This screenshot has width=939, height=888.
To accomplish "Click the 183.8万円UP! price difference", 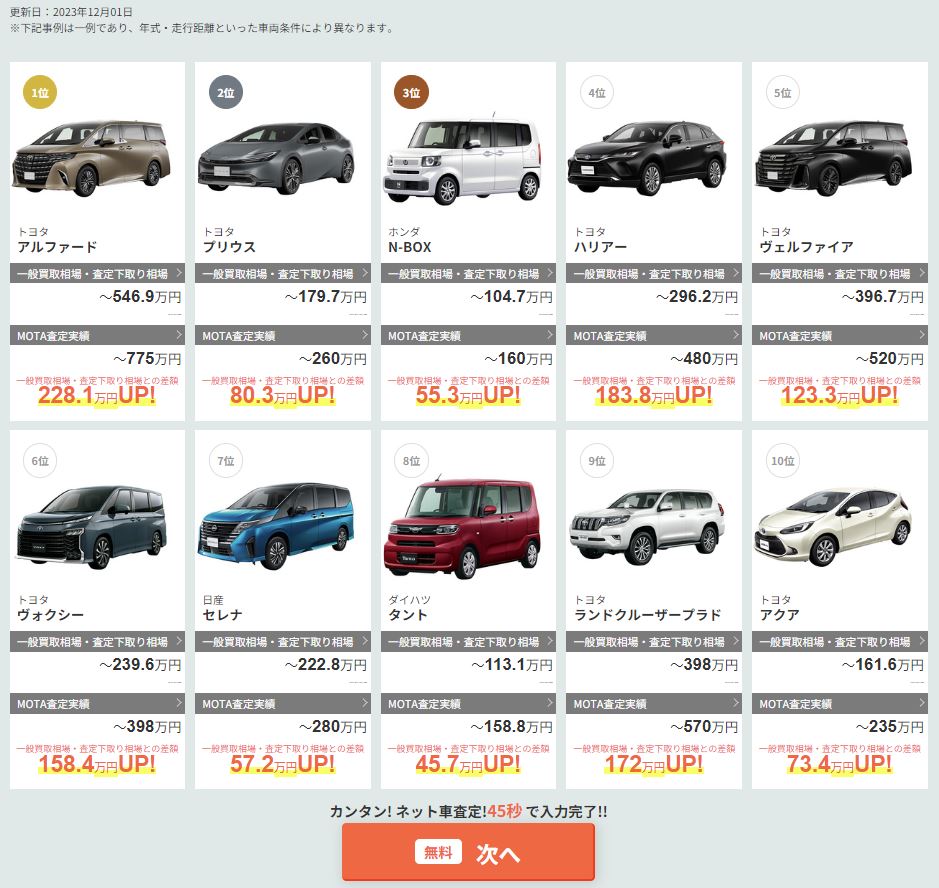I will (653, 395).
